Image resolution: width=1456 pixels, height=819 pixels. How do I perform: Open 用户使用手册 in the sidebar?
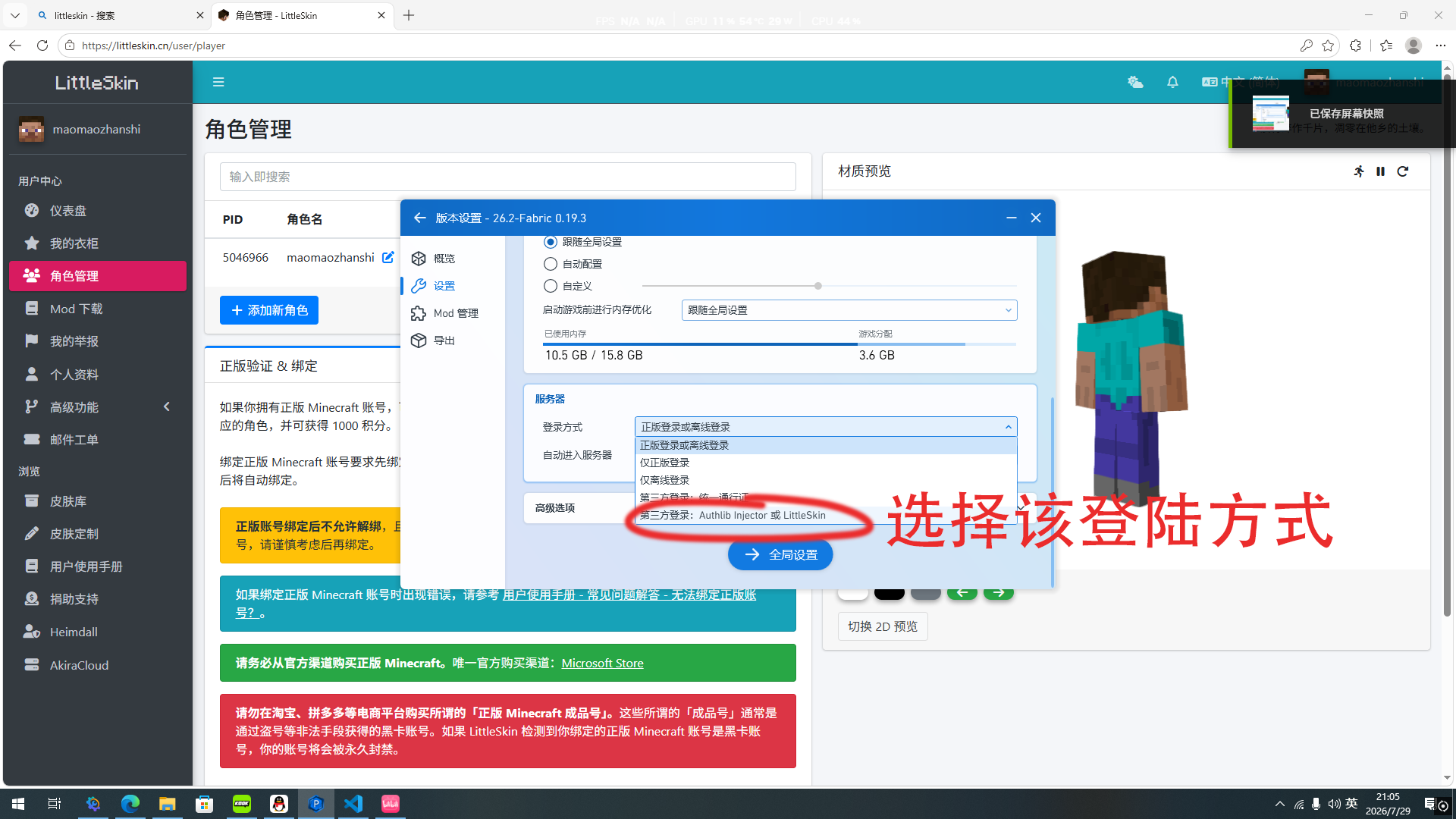[98, 566]
